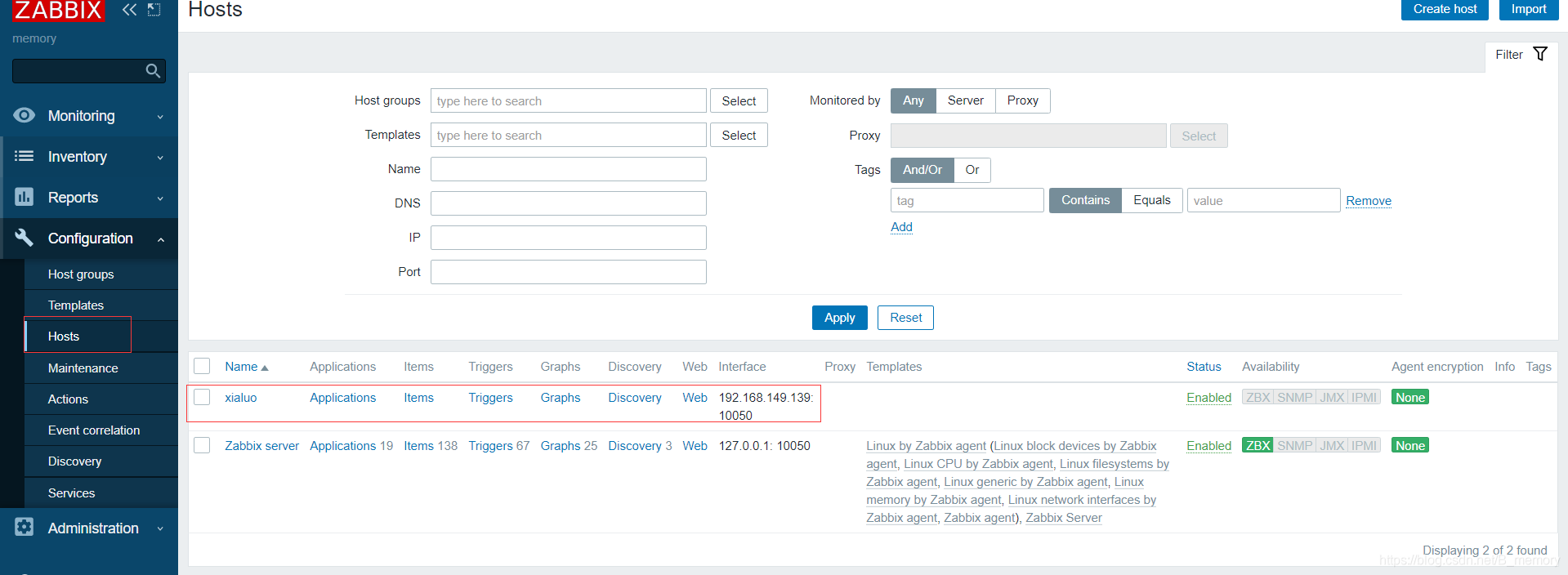Choose And/Or tag evaluation
Image resolution: width=1568 pixels, height=575 pixels.
click(x=922, y=170)
